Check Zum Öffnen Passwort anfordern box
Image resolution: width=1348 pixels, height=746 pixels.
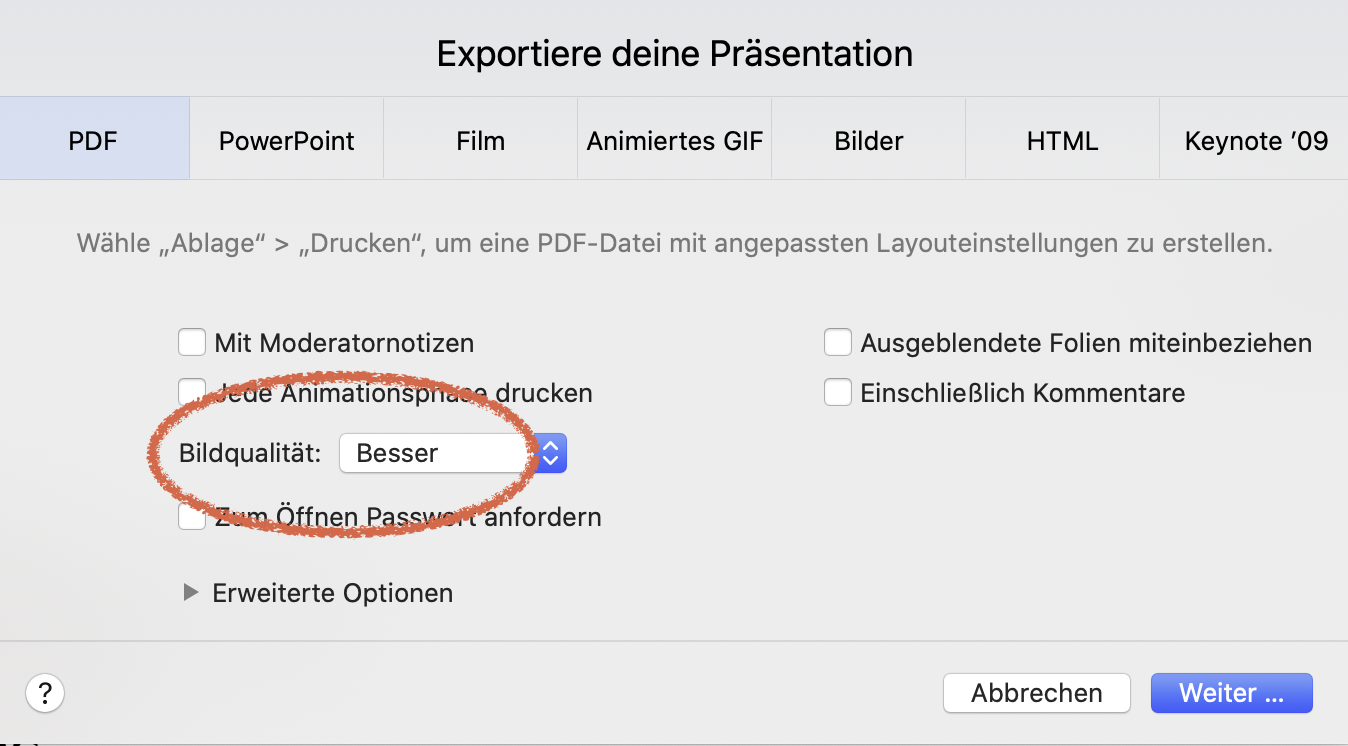point(192,517)
